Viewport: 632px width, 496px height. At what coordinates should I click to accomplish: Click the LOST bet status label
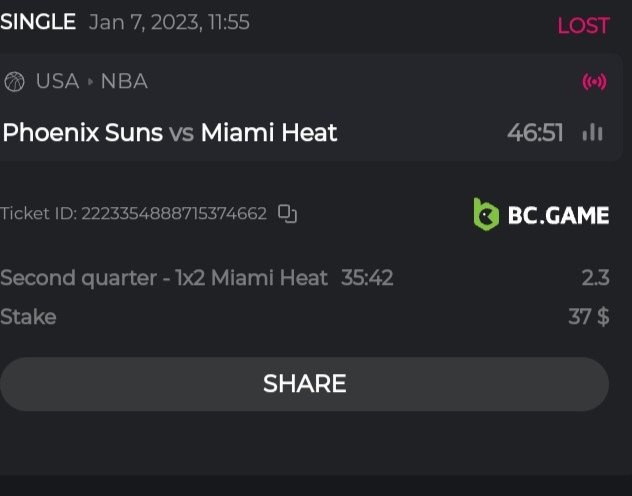click(x=583, y=26)
